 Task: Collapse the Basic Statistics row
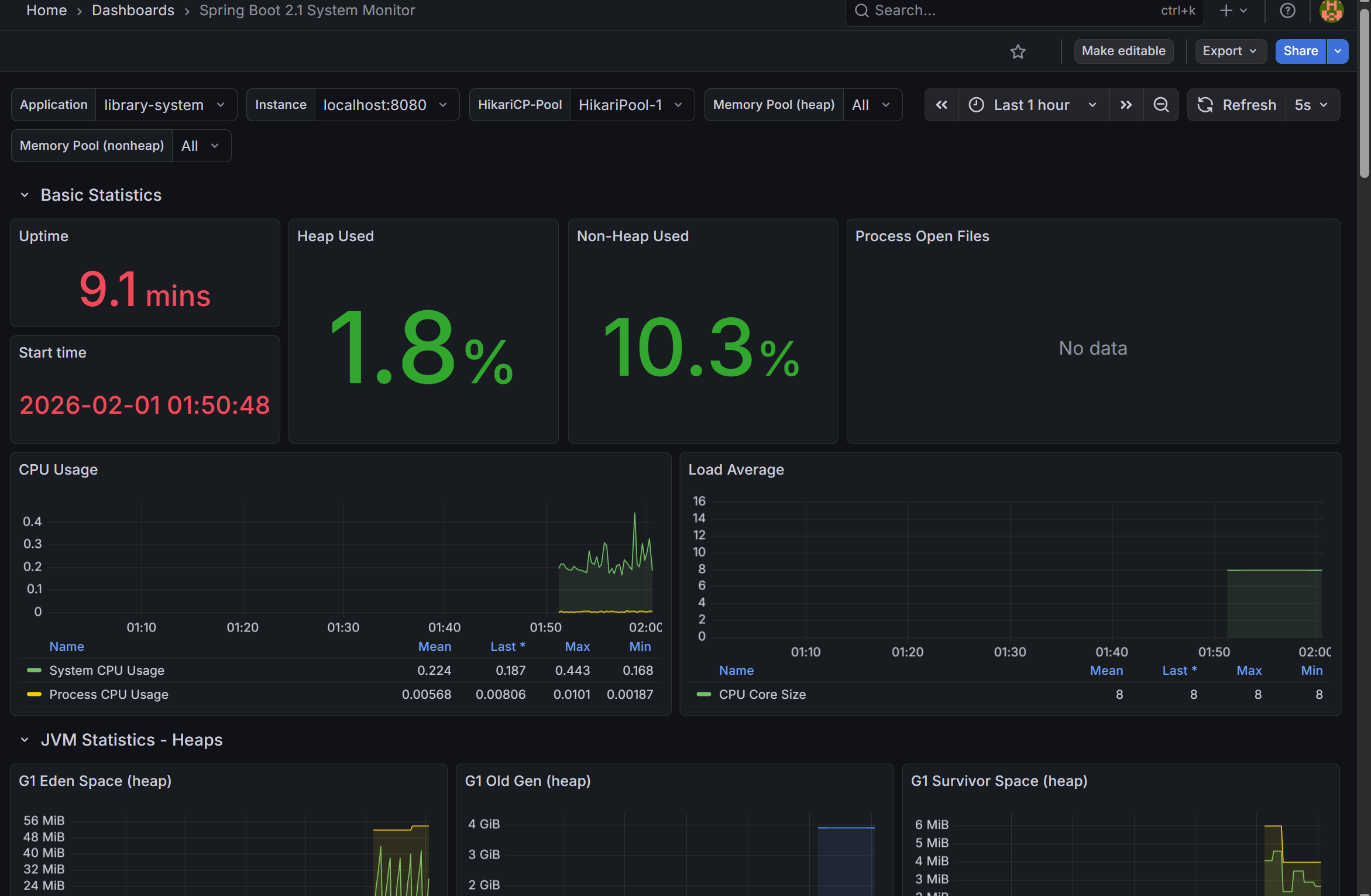click(25, 195)
